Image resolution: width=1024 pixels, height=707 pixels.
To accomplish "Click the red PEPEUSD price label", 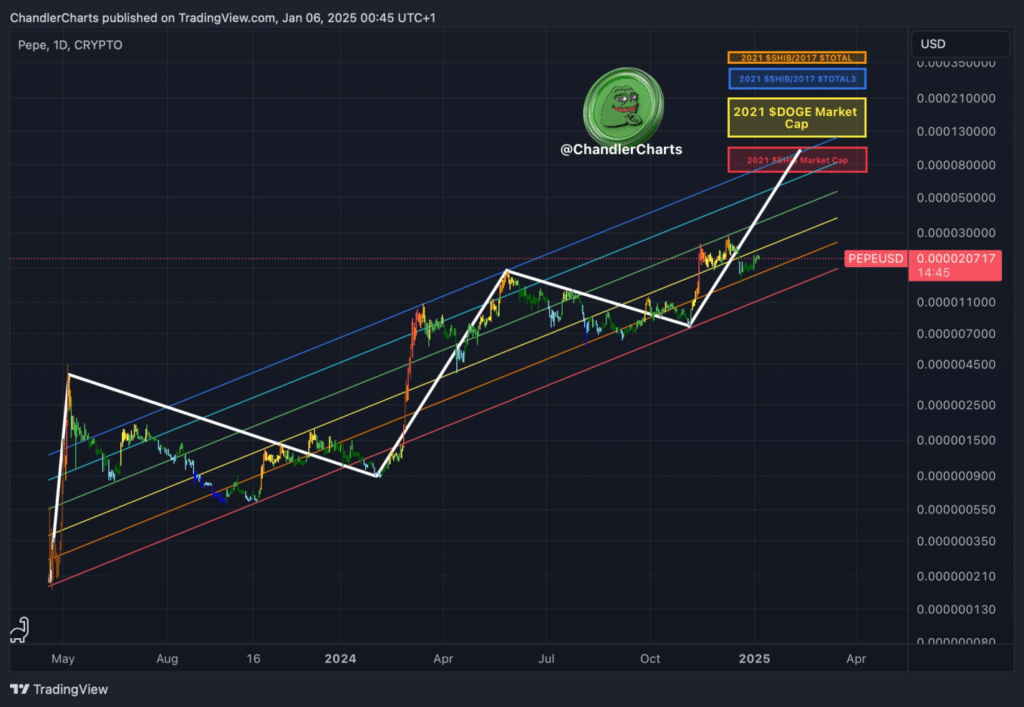I will tap(875, 258).
